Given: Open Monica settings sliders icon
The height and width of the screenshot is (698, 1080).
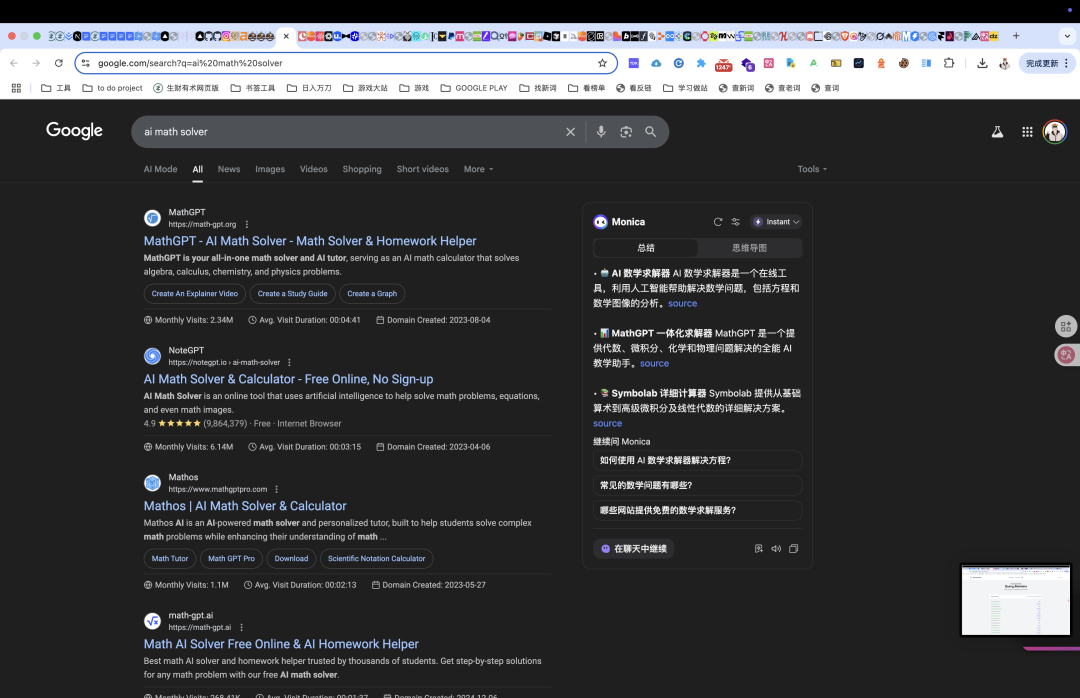Looking at the screenshot, I should [x=736, y=222].
